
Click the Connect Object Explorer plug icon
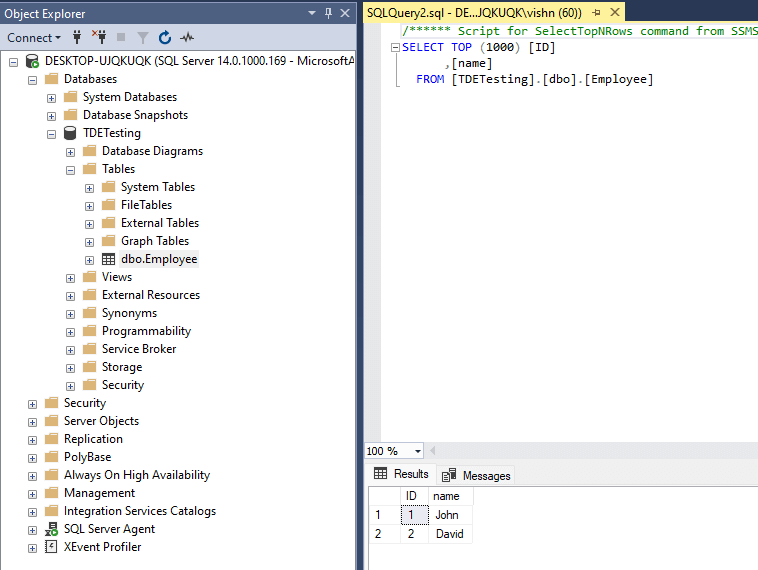(x=76, y=38)
